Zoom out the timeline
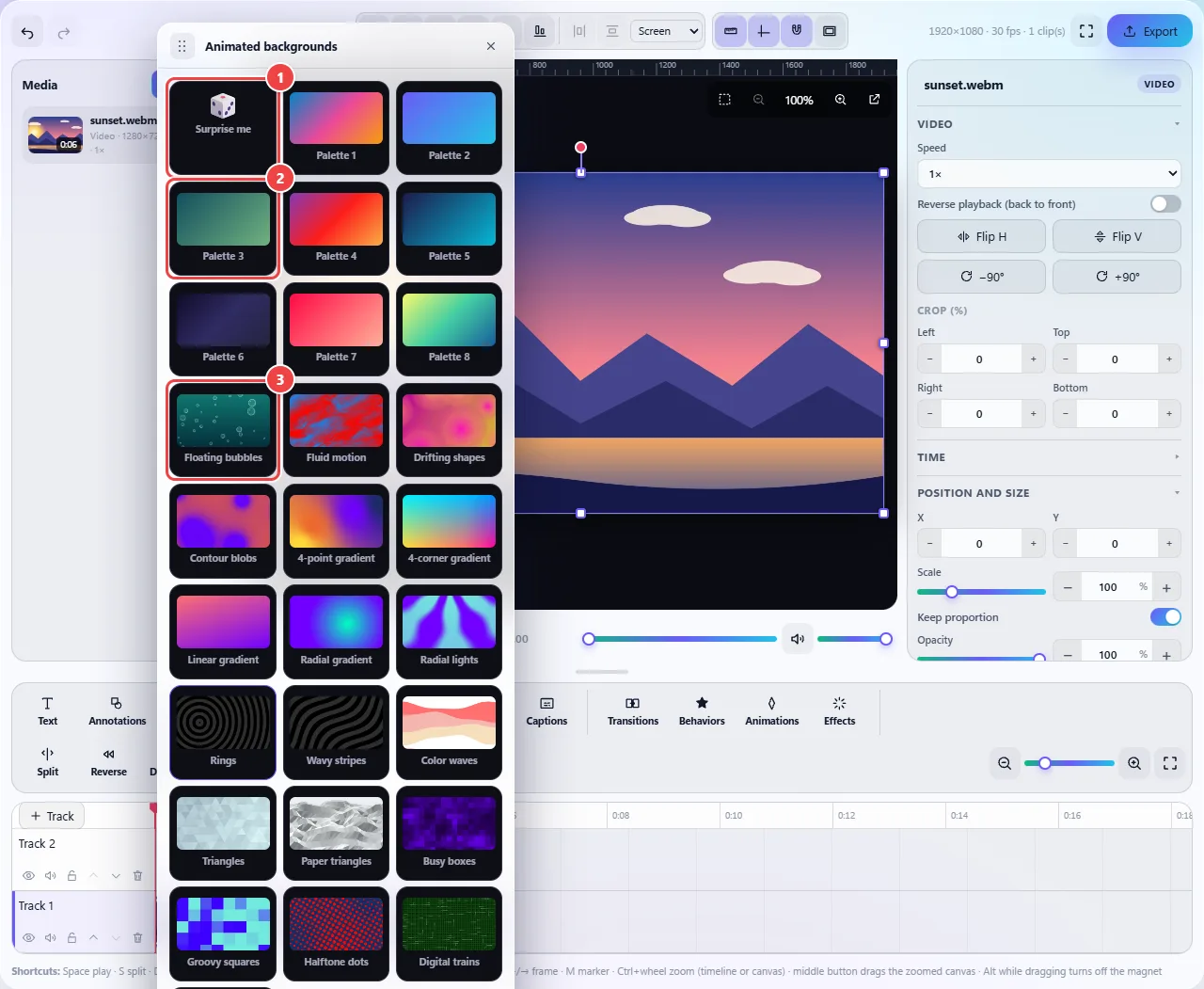The height and width of the screenshot is (989, 1204). (x=1005, y=763)
